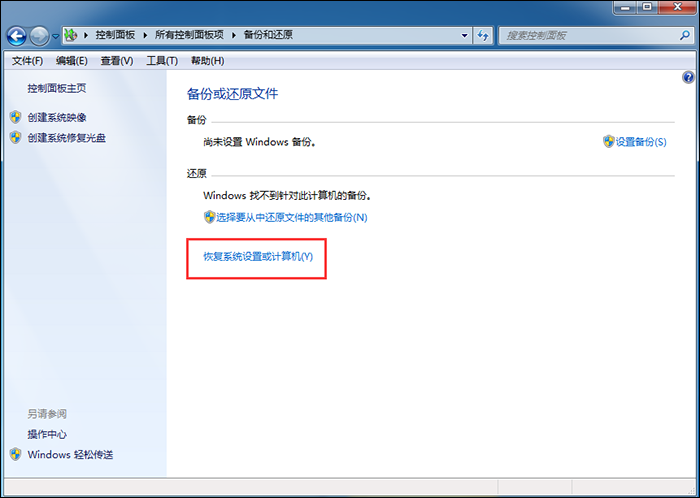The width and height of the screenshot is (700, 498).
Task: Click shield icon beside 创建系统映像
Action: coord(16,117)
